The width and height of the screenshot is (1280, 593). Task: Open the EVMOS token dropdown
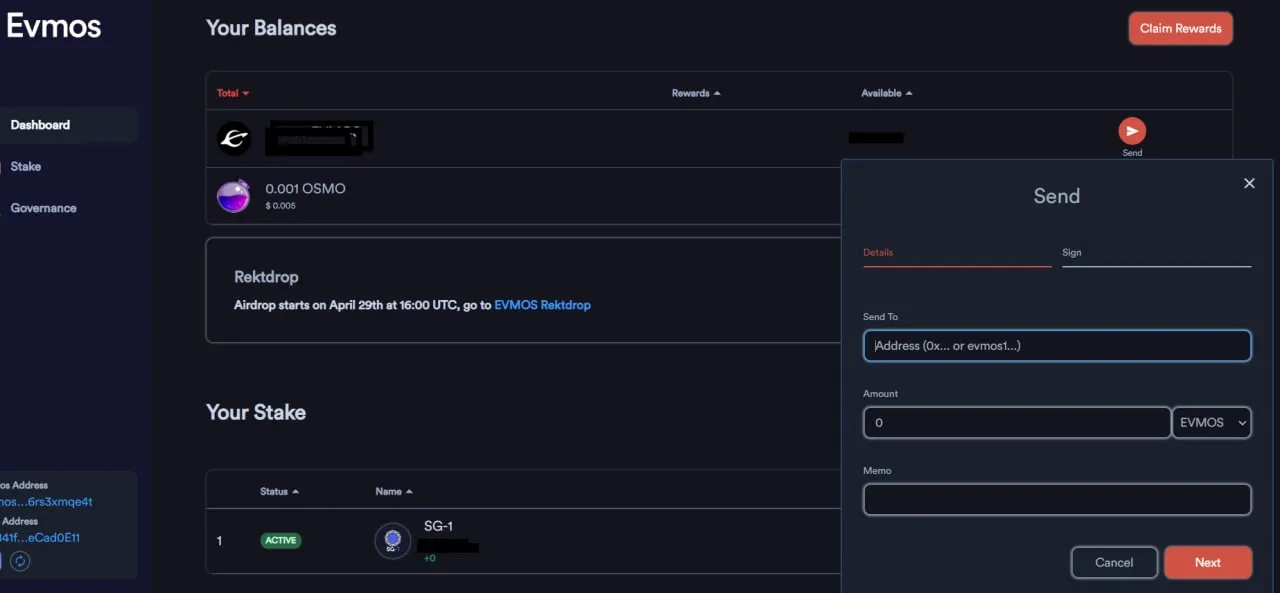click(x=1212, y=423)
